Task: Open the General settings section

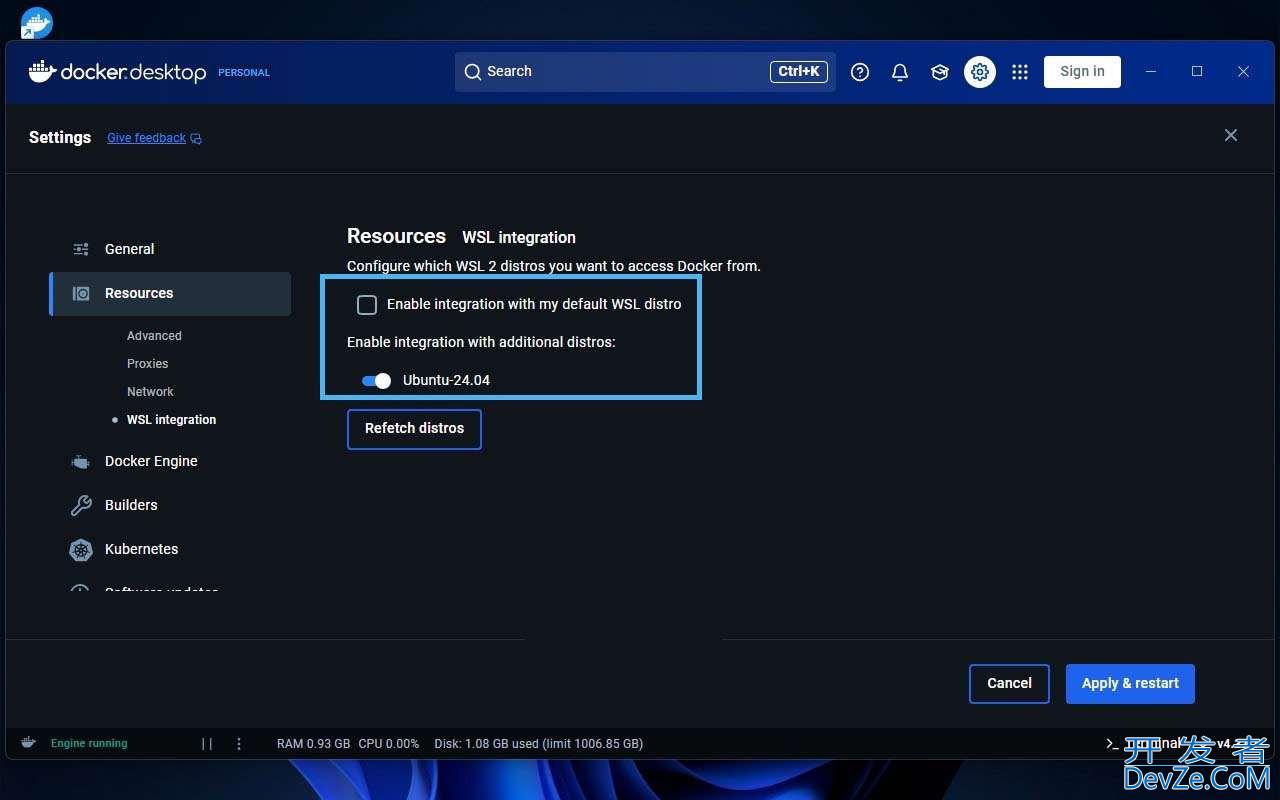Action: tap(170, 249)
